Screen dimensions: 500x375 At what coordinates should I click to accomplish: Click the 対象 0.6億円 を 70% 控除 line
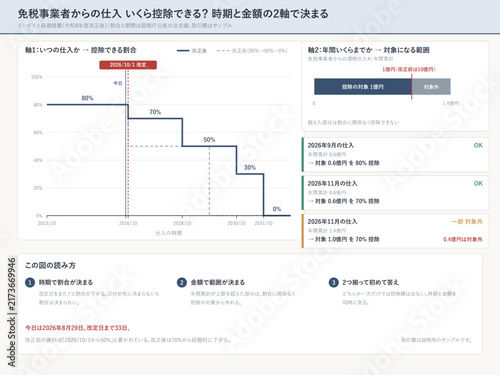pyautogui.click(x=344, y=201)
